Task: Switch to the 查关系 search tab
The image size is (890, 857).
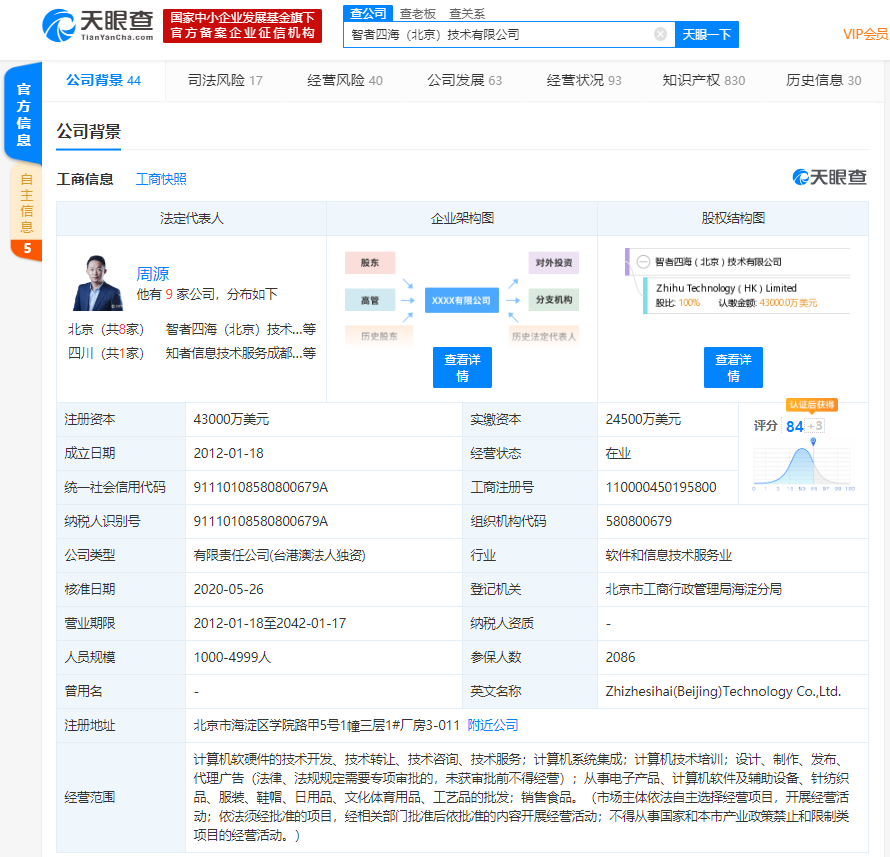Action: point(467,13)
